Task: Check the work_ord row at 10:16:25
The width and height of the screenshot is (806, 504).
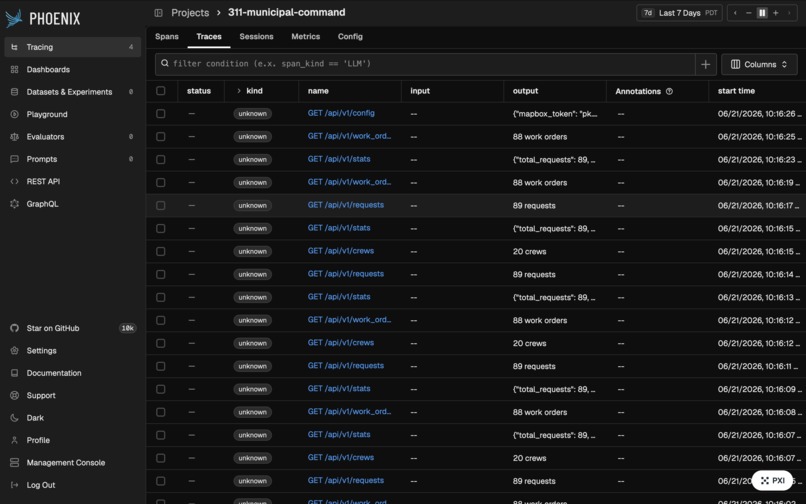Action: click(x=160, y=136)
